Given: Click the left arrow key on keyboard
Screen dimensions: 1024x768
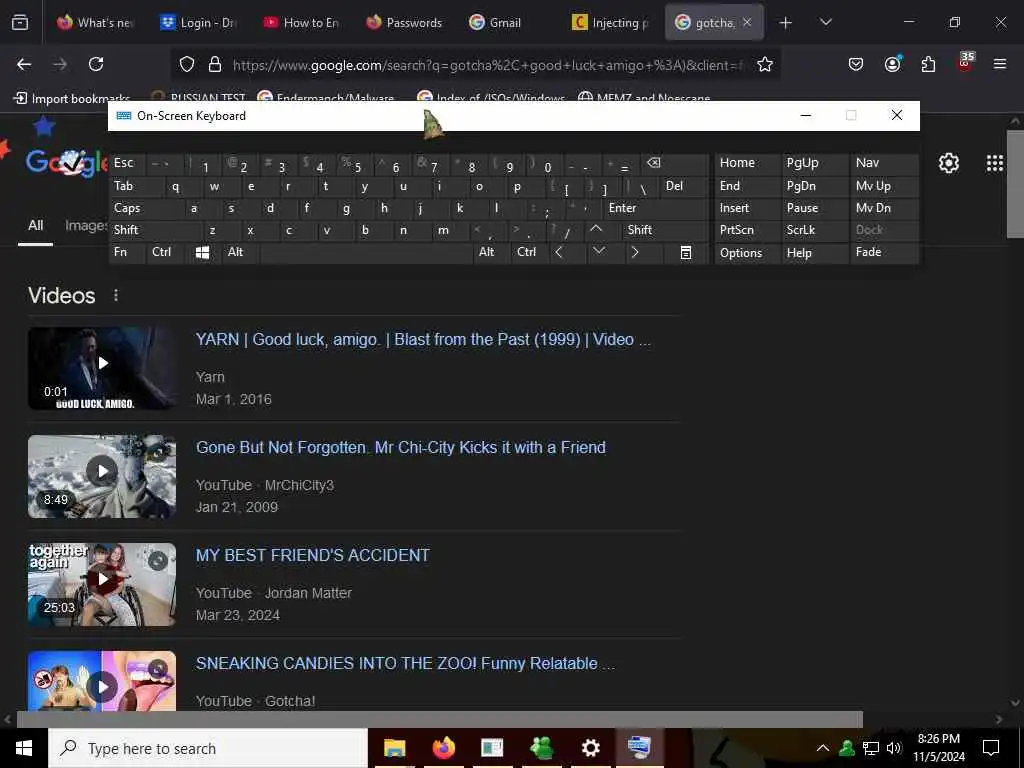Looking at the screenshot, I should pos(559,252).
